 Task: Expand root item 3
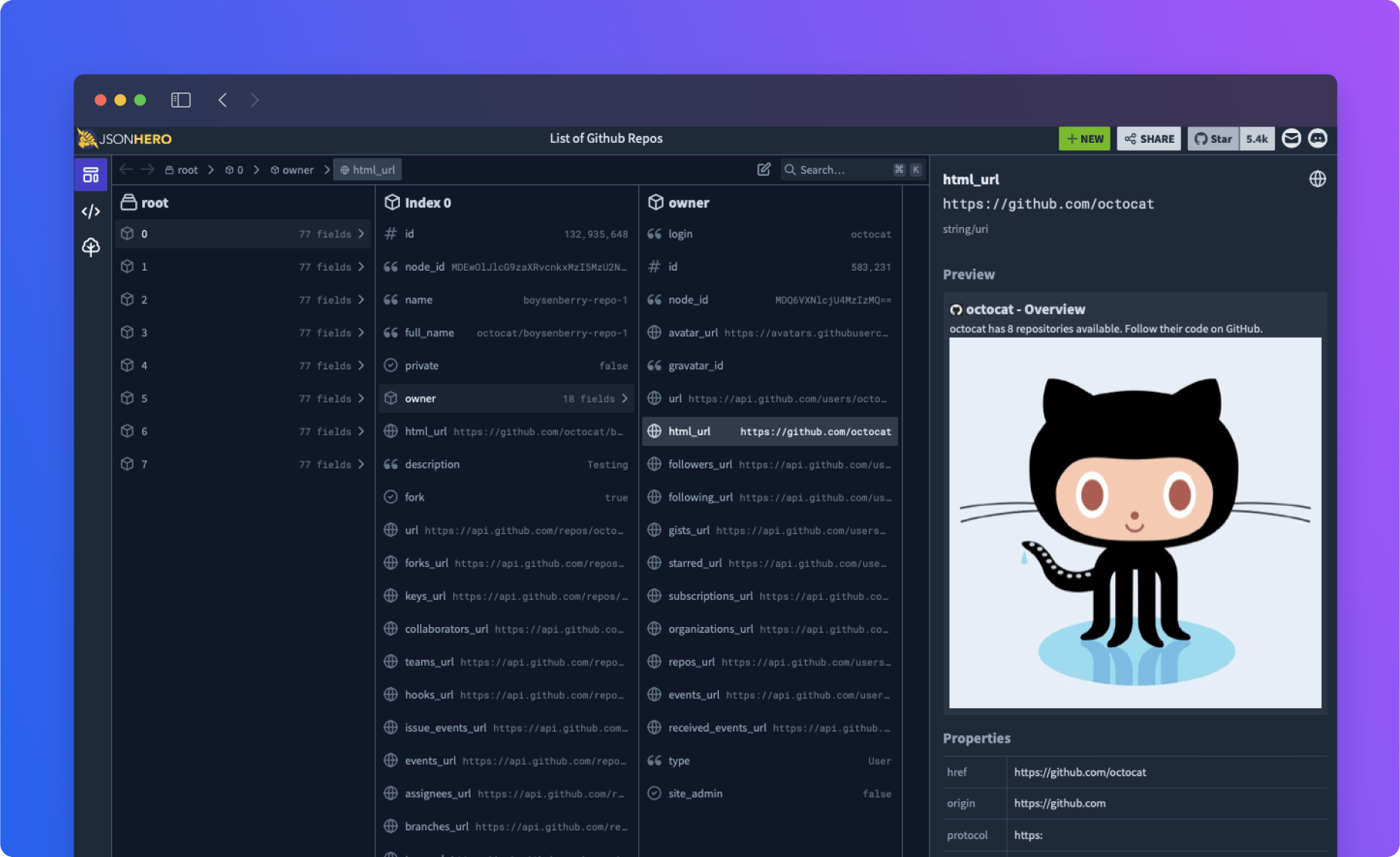pyautogui.click(x=243, y=332)
